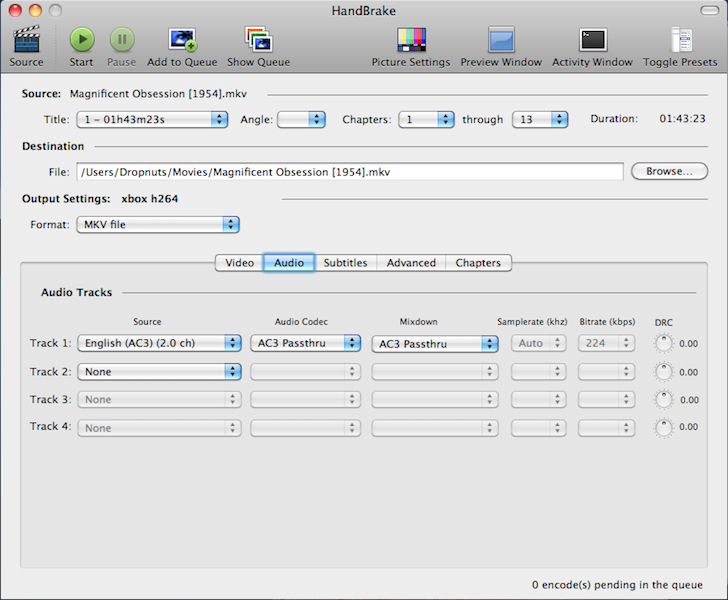
Task: Open Track 3 Mixdown dropdown
Action: (x=435, y=399)
